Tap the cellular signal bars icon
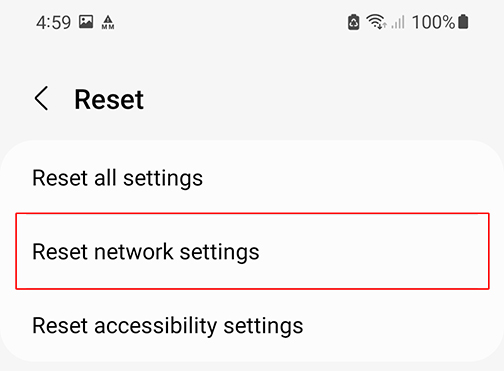The image size is (504, 371). pyautogui.click(x=398, y=22)
